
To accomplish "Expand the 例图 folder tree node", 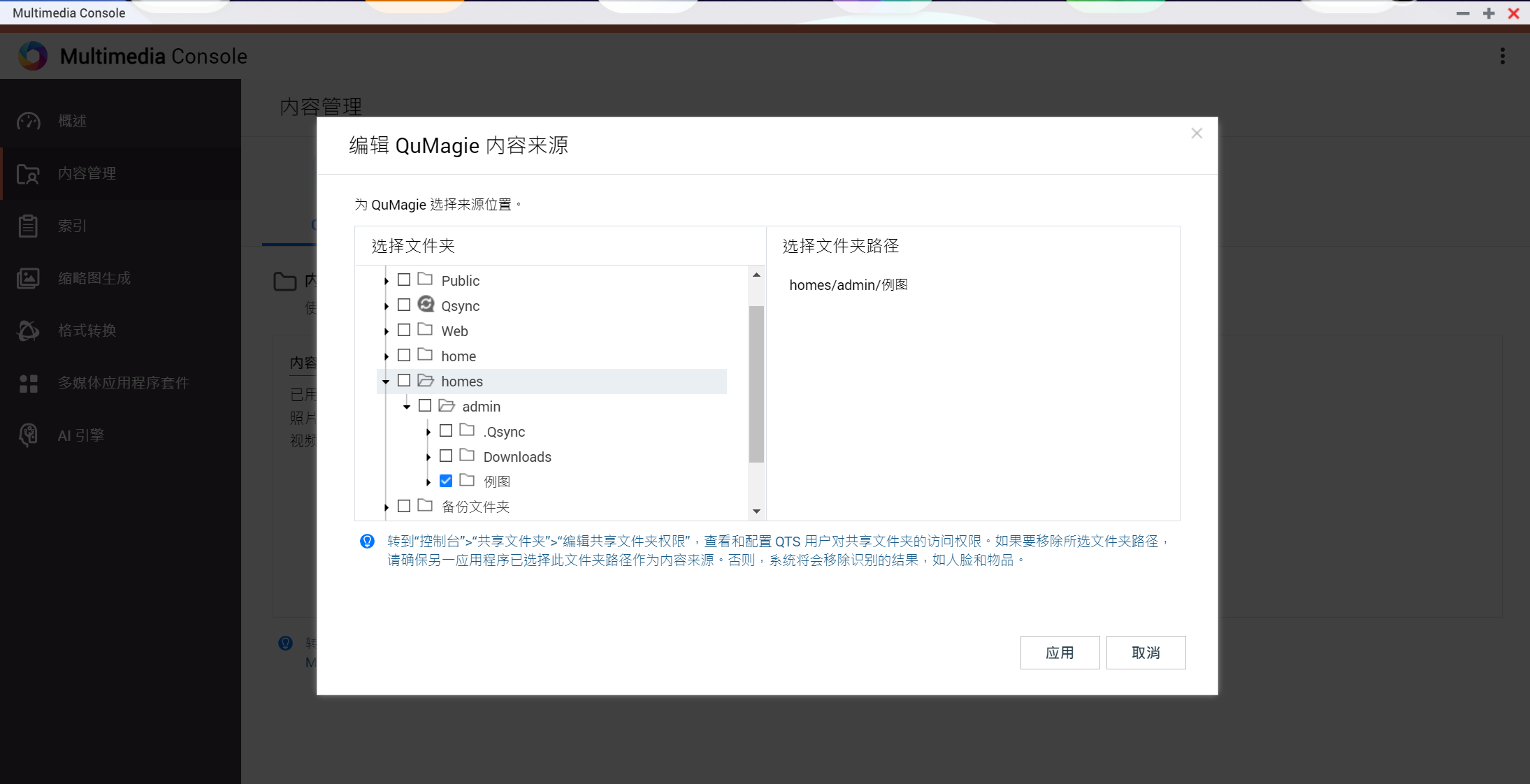I will click(x=428, y=482).
